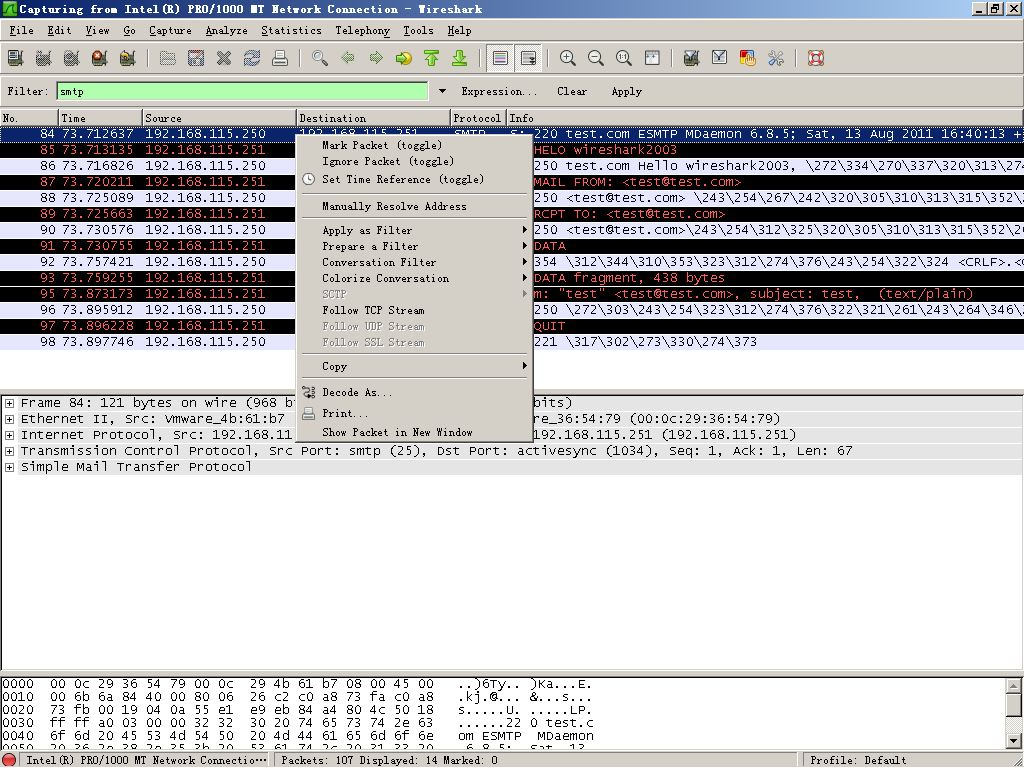Jump to the first packet

click(432, 58)
